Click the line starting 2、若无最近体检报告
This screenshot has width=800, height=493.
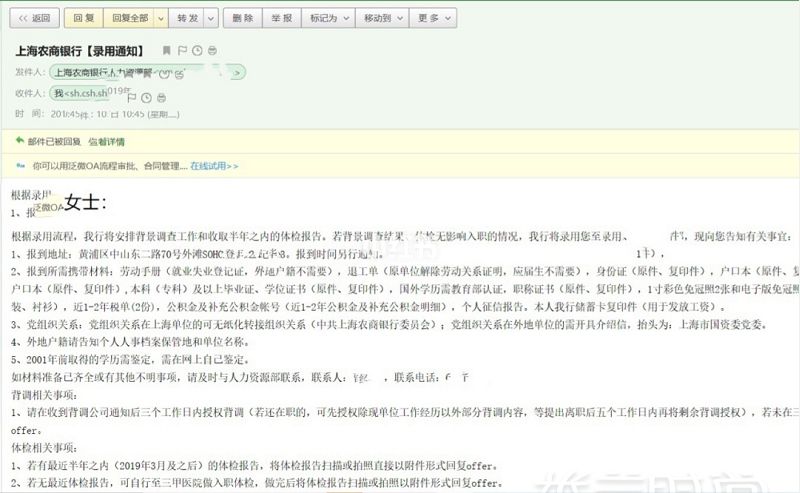tap(257, 482)
